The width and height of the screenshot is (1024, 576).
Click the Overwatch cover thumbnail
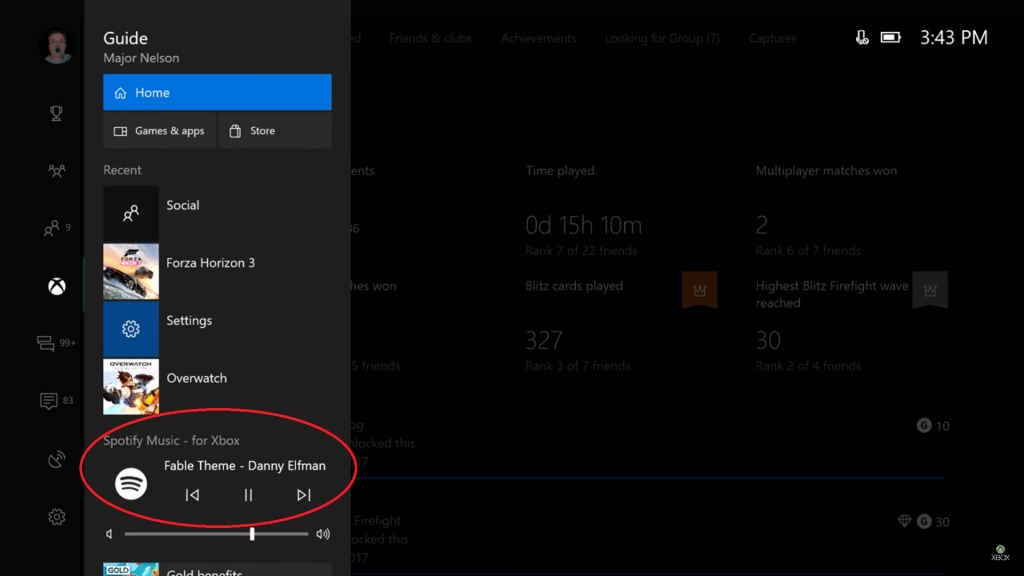(131, 386)
